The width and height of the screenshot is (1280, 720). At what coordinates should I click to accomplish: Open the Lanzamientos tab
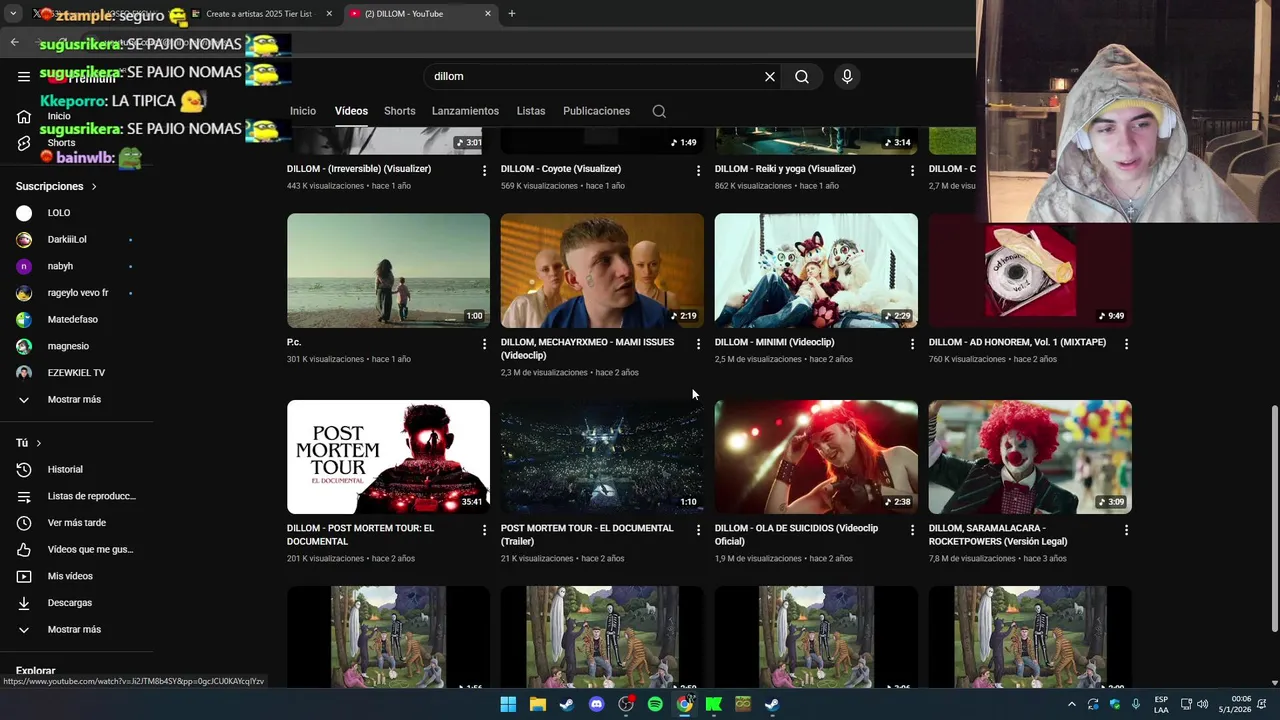[x=465, y=111]
